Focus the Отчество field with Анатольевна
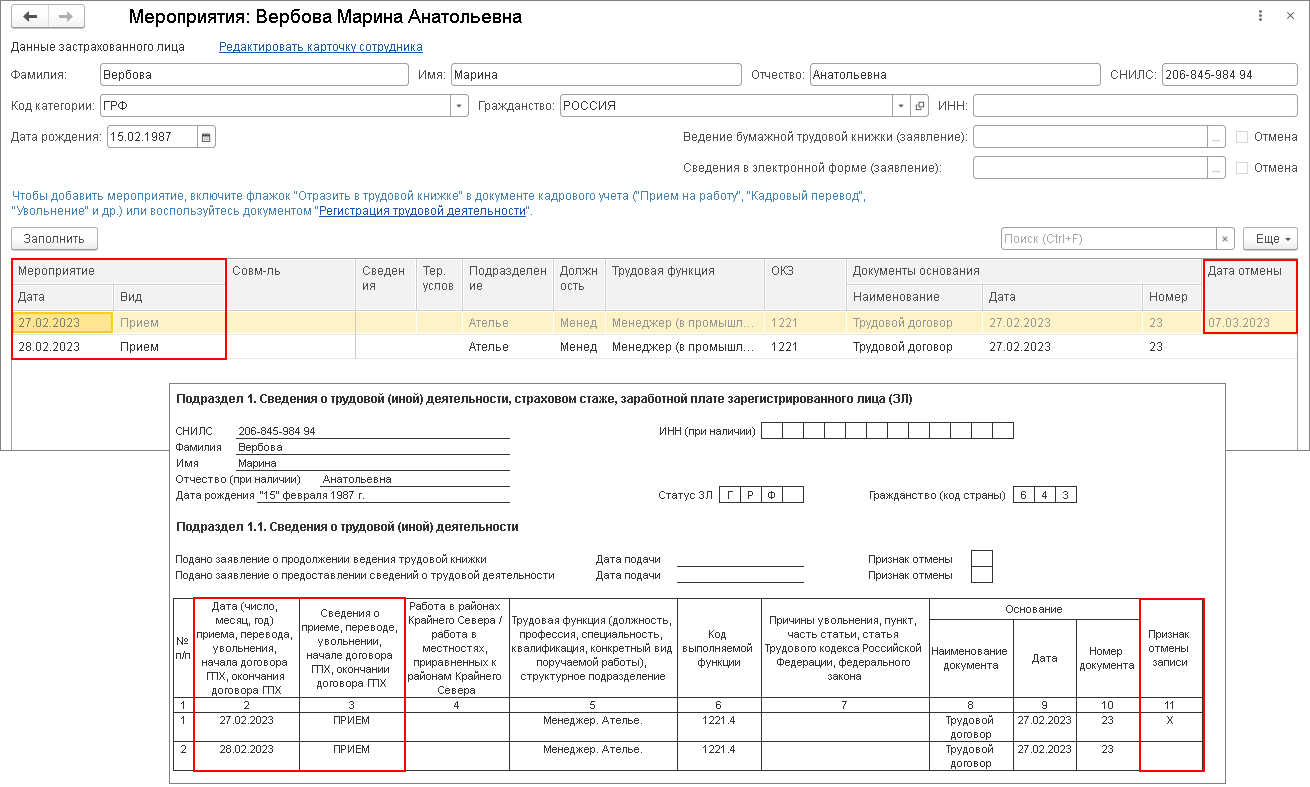Viewport: 1310px width, 787px height. coord(954,74)
